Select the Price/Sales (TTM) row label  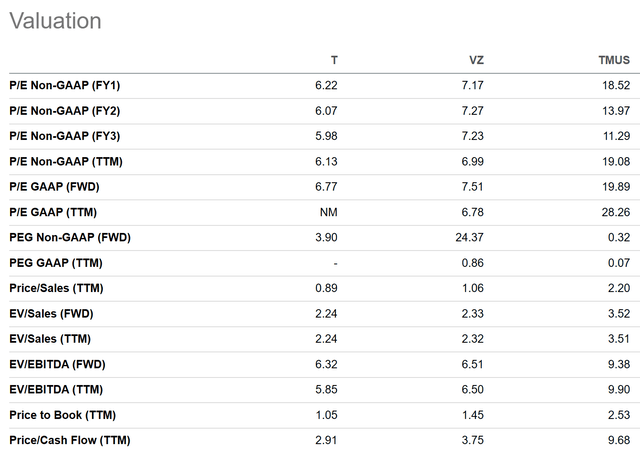point(55,288)
